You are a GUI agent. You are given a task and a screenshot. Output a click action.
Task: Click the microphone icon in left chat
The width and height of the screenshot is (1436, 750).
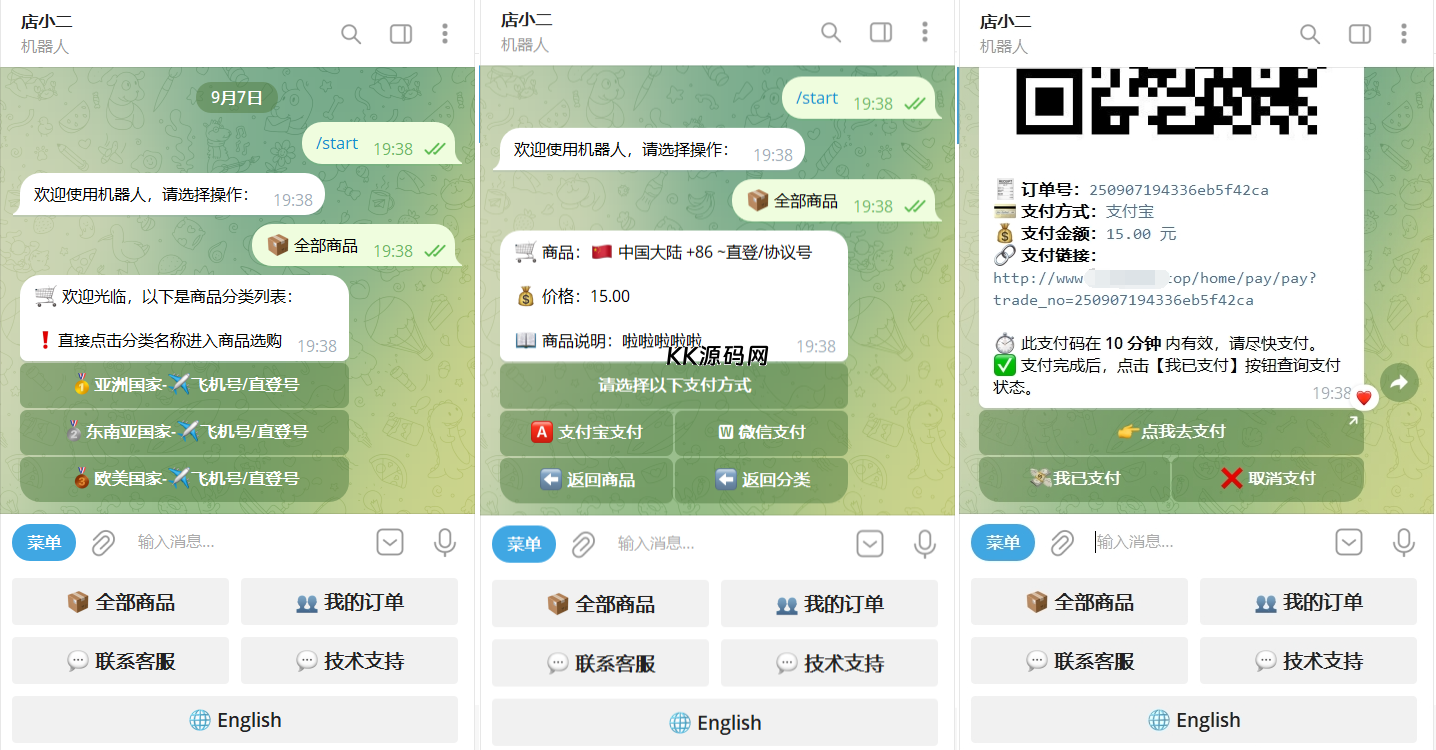click(445, 542)
